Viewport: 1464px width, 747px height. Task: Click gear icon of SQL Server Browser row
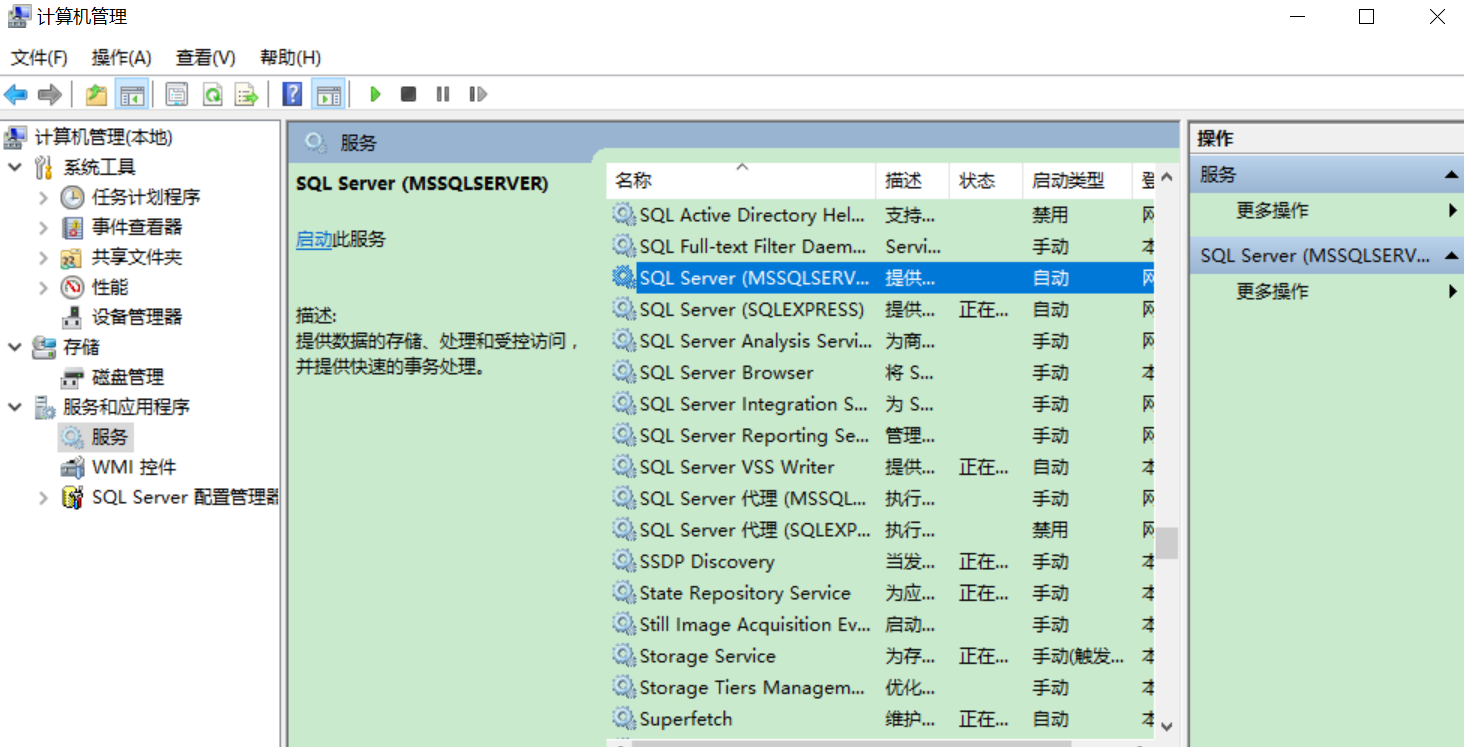tap(624, 372)
